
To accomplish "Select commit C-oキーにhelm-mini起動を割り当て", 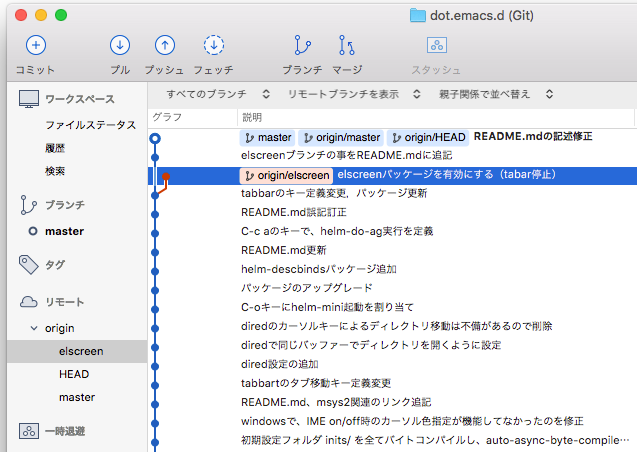I will point(327,307).
